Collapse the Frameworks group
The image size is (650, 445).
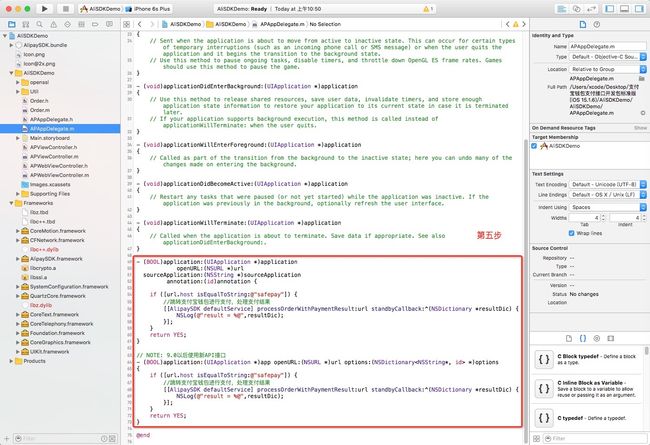tap(11, 203)
